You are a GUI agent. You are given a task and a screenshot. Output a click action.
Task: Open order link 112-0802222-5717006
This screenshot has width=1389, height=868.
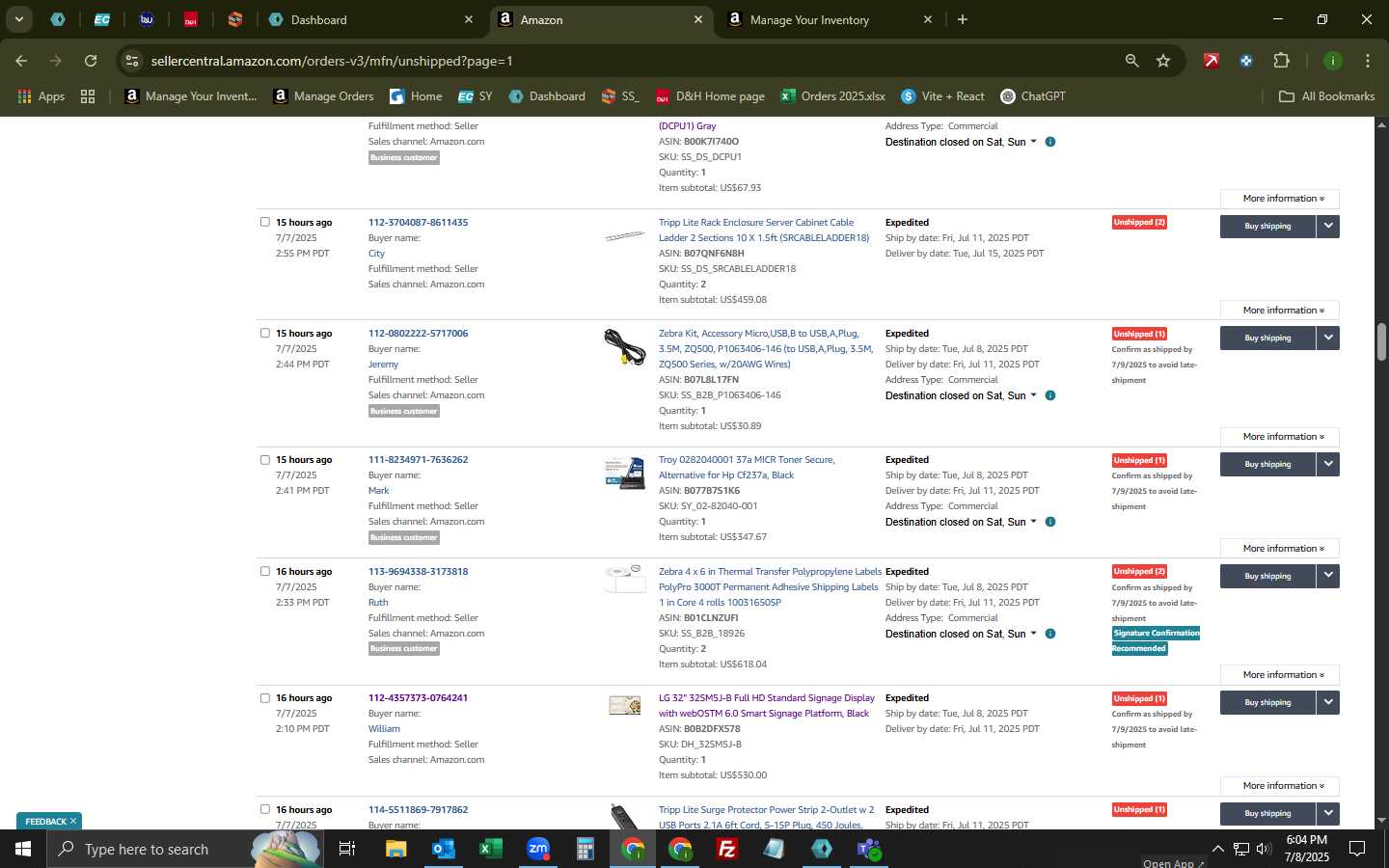[418, 334]
